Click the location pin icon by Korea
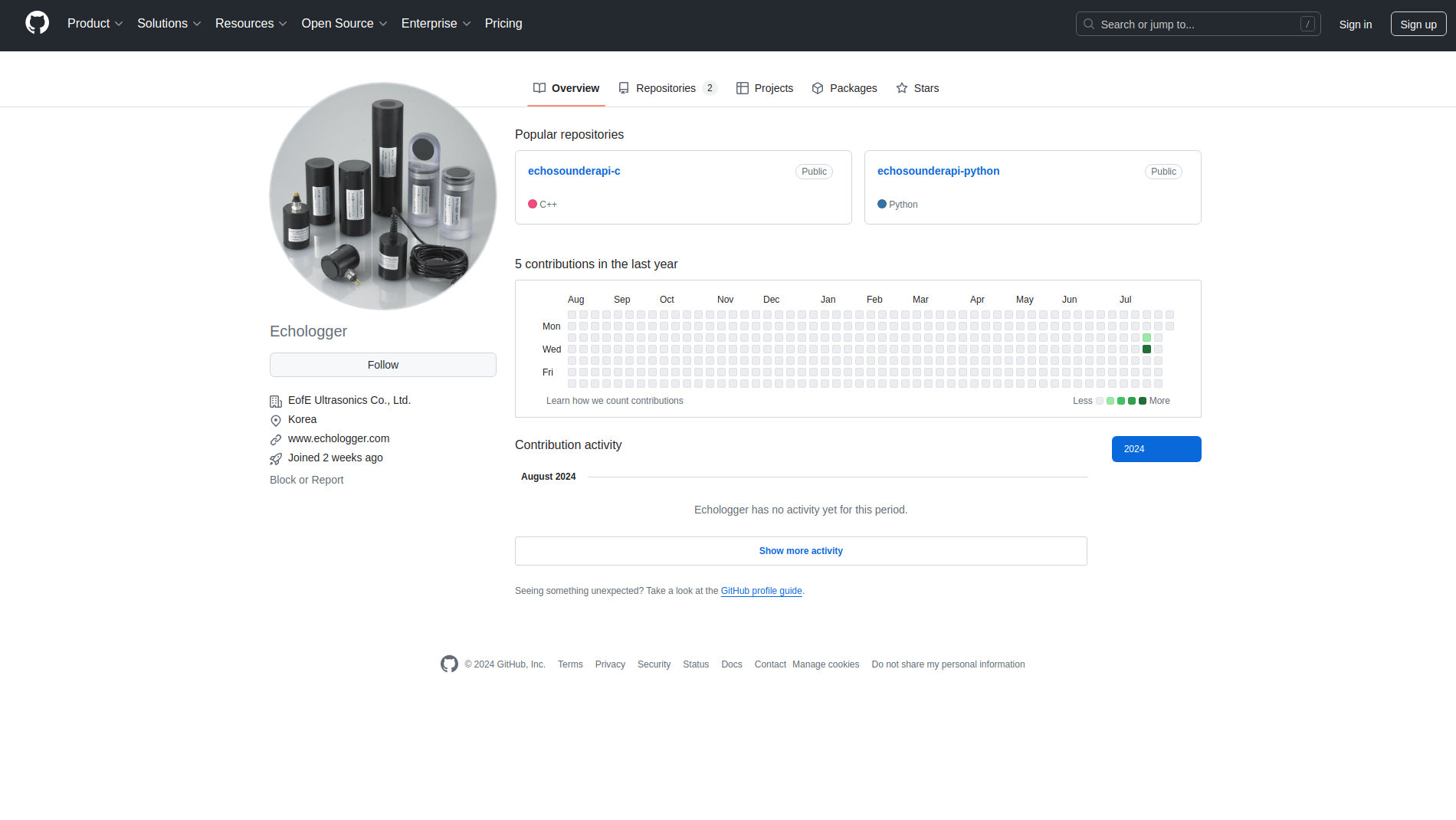 point(276,420)
